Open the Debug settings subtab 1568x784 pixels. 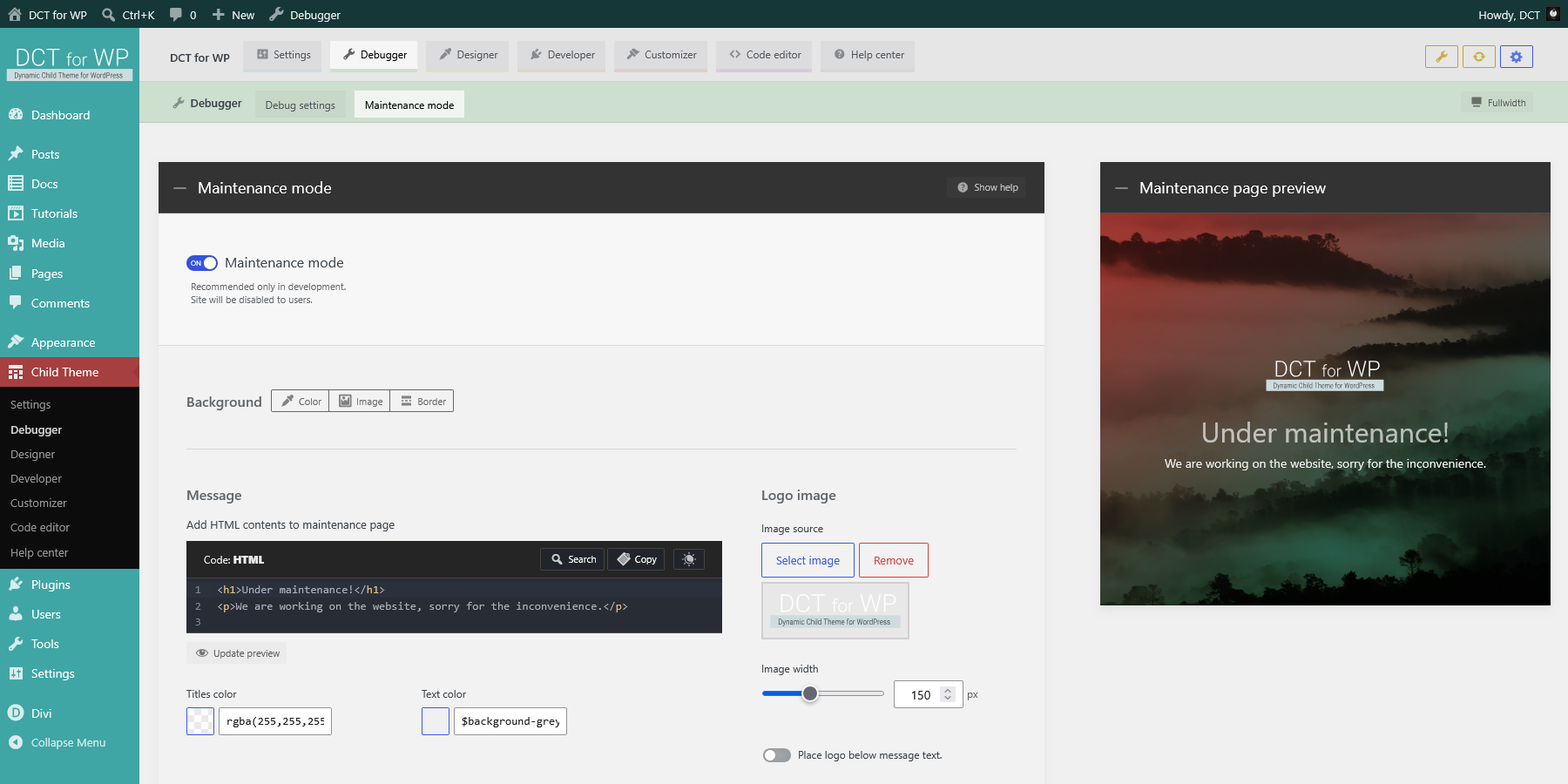301,105
